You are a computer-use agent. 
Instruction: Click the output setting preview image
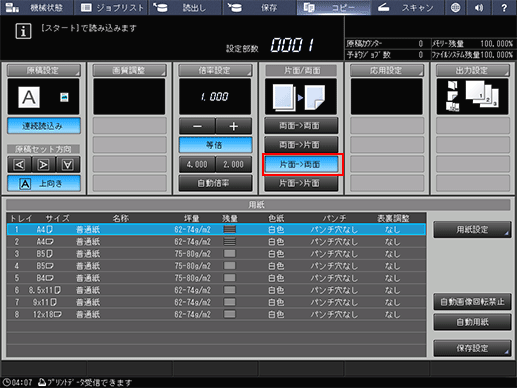tap(472, 97)
